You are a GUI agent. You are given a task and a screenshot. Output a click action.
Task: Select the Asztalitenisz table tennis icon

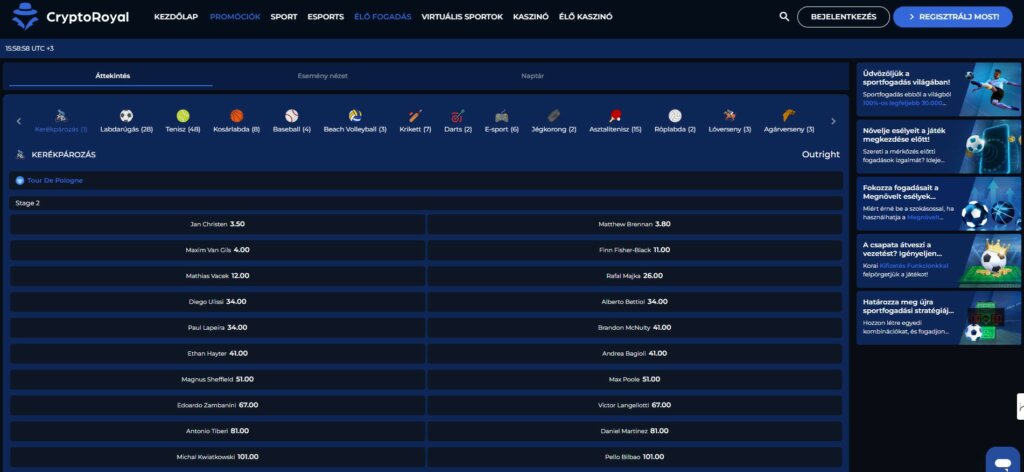click(615, 116)
